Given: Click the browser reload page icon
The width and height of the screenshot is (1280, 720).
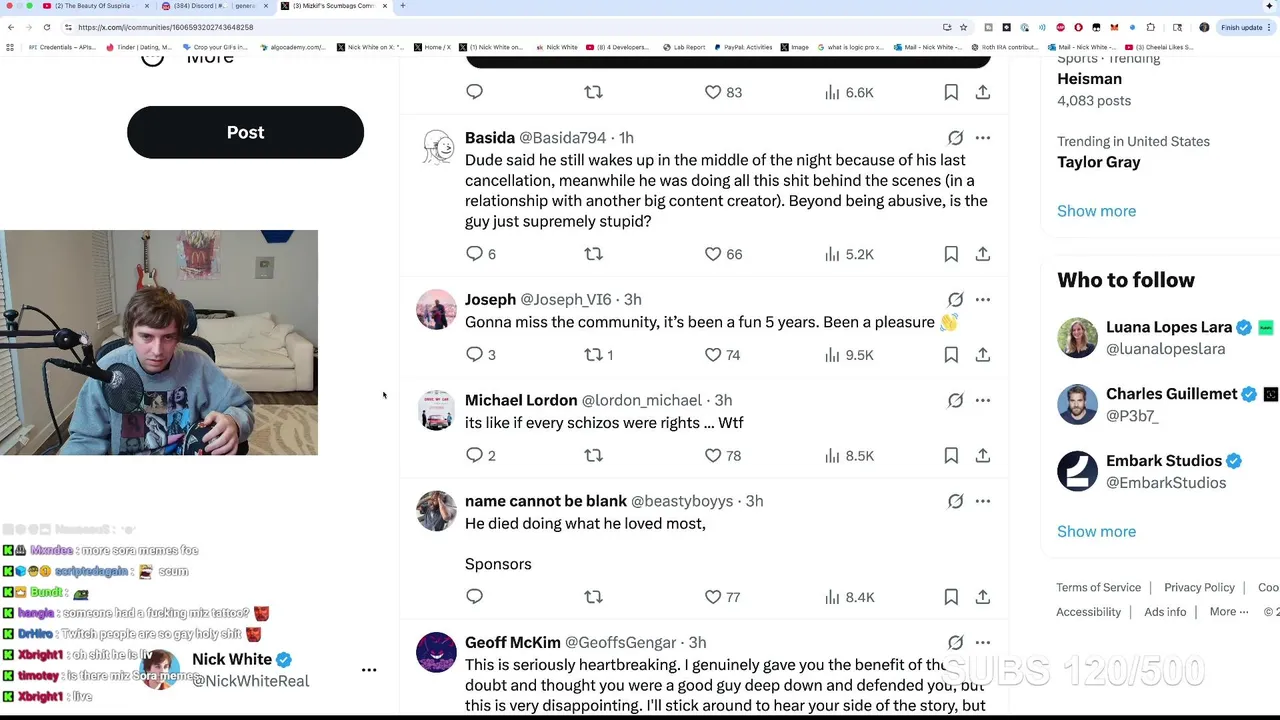Looking at the screenshot, I should point(47,27).
